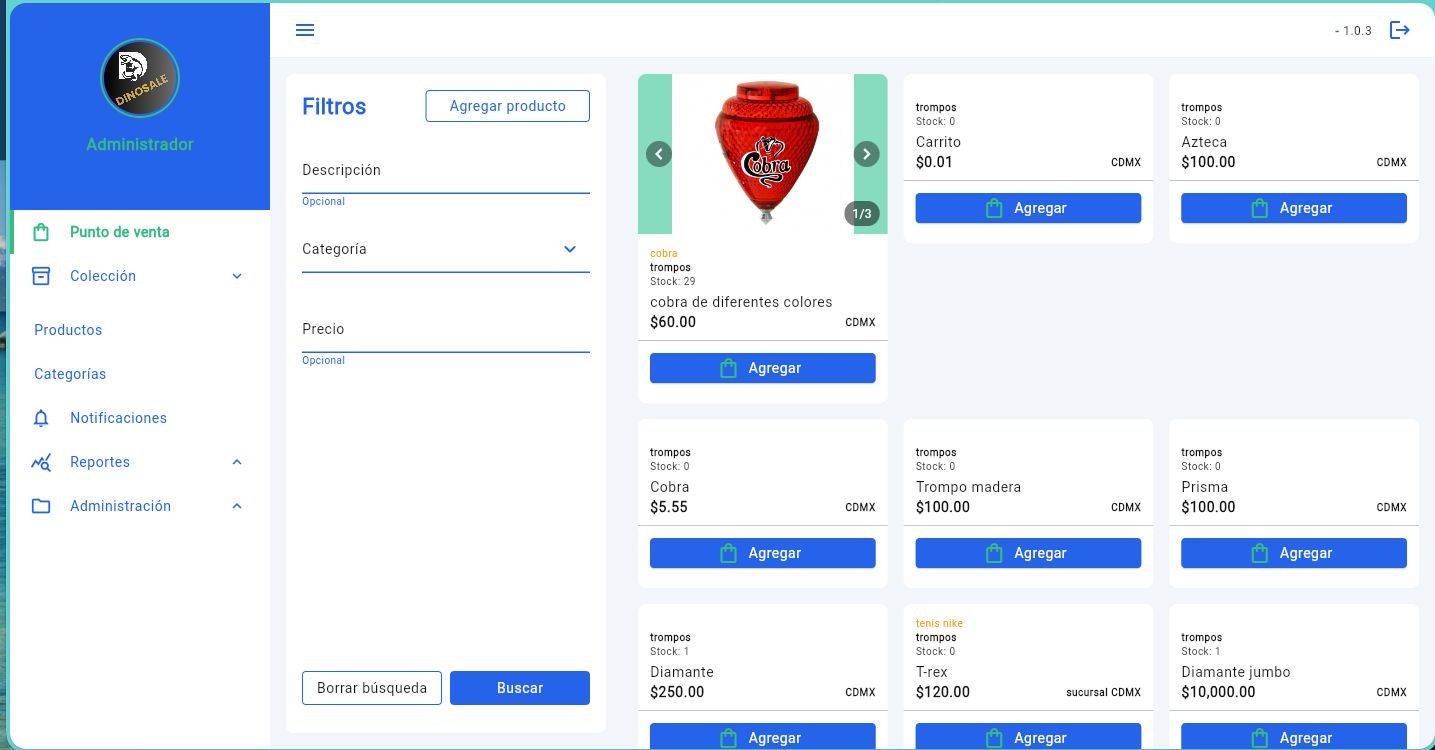Viewport: 1435px width, 750px height.
Task: Click the bell icon beside Notificaciones
Action: tap(41, 418)
